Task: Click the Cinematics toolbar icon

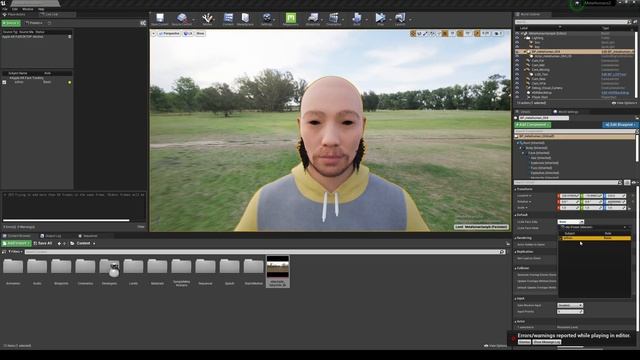Action: [x=333, y=19]
